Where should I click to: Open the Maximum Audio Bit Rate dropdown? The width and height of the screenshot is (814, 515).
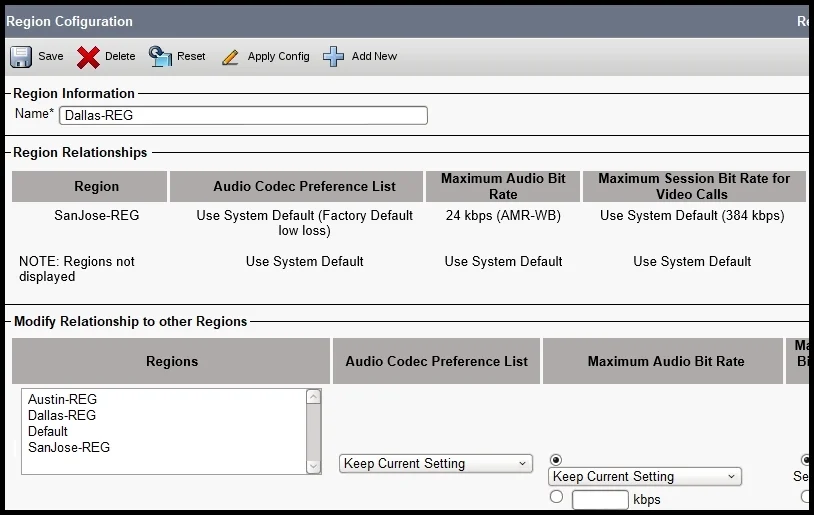pos(645,477)
